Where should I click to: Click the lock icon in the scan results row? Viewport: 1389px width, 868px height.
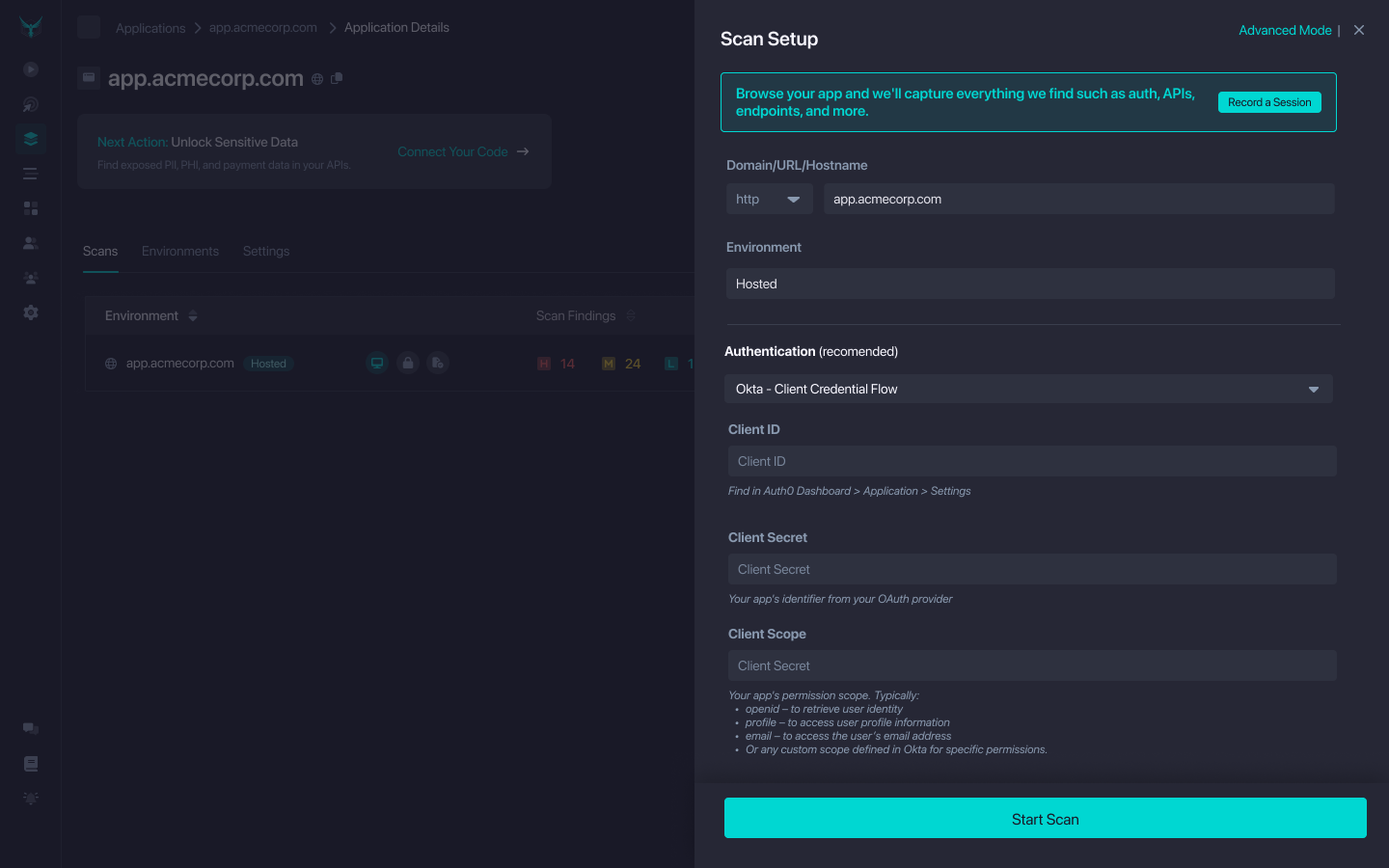407,363
